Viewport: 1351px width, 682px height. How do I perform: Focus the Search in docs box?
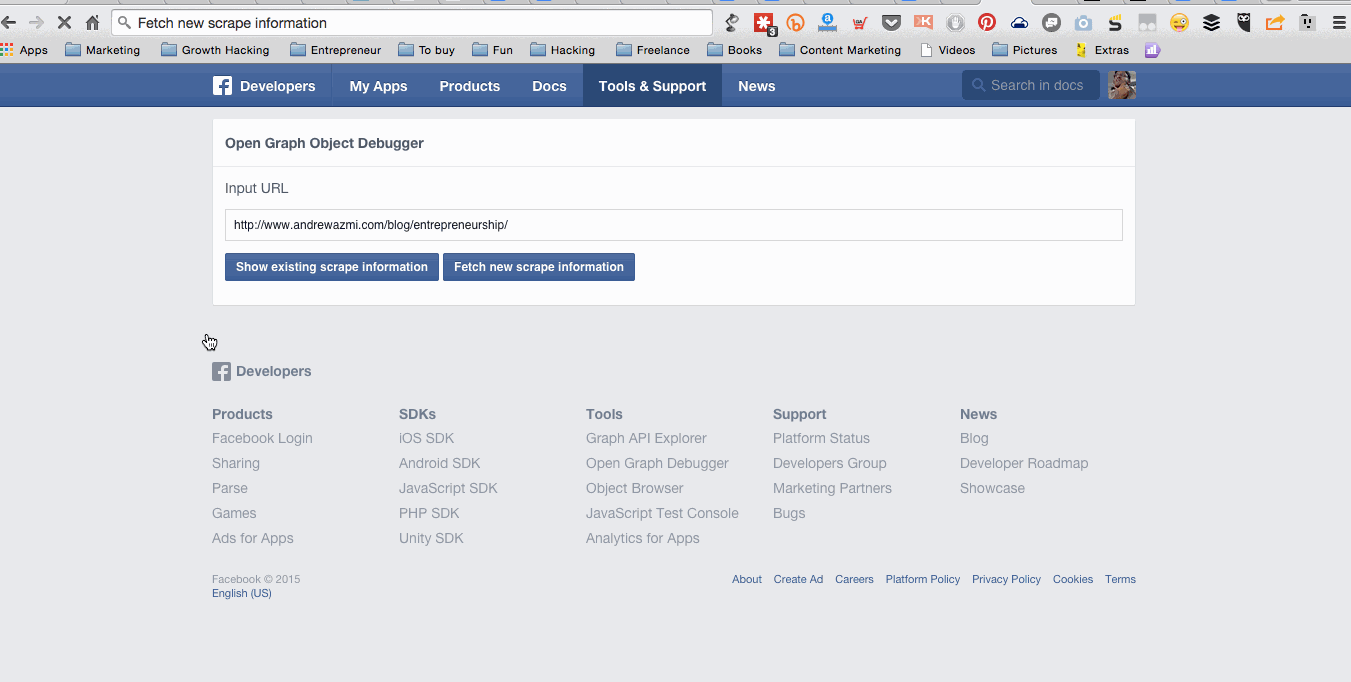1031,85
